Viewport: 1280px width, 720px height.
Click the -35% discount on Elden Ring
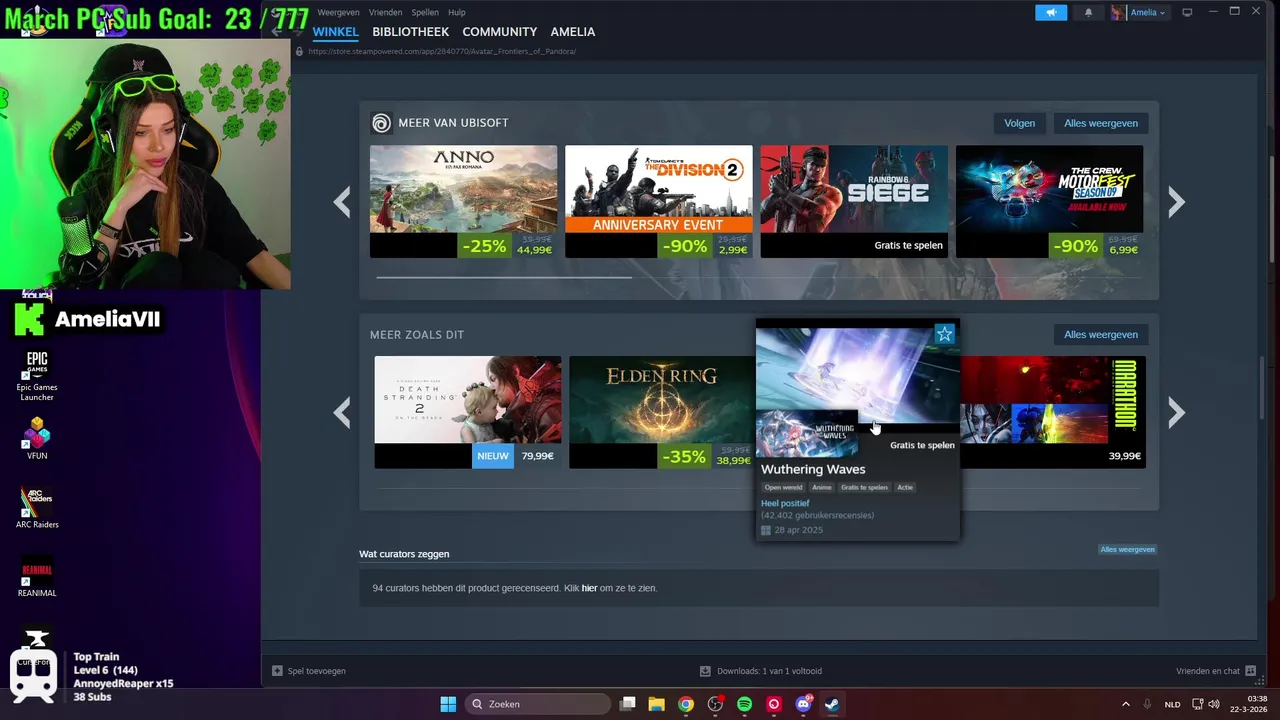684,456
